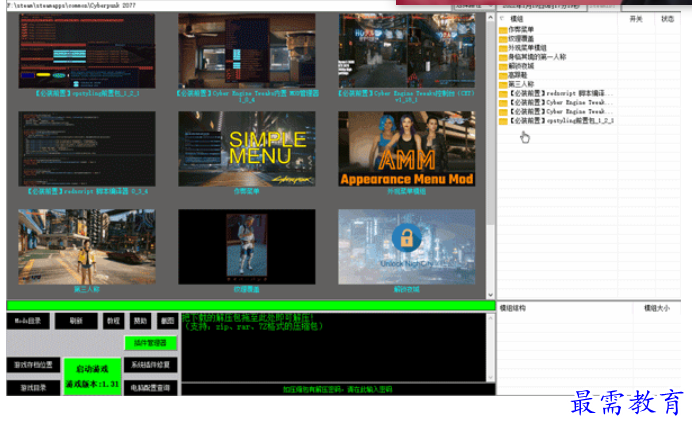Click the 系统插件修复 button
692x434 pixels.
coord(150,365)
